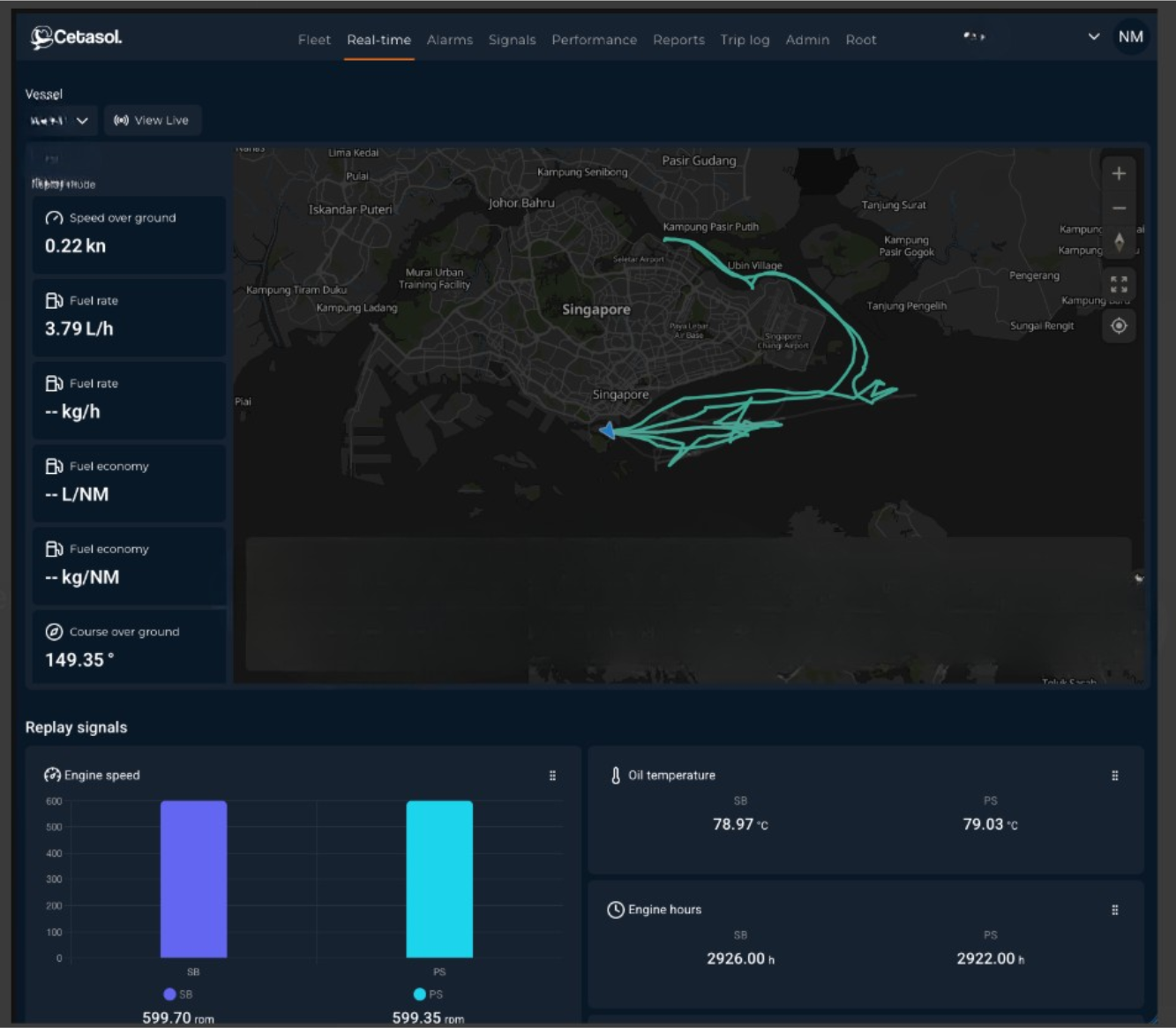Click the fuel pump icon for L/NM economy
The height and width of the screenshot is (1028, 1176).
(x=54, y=466)
